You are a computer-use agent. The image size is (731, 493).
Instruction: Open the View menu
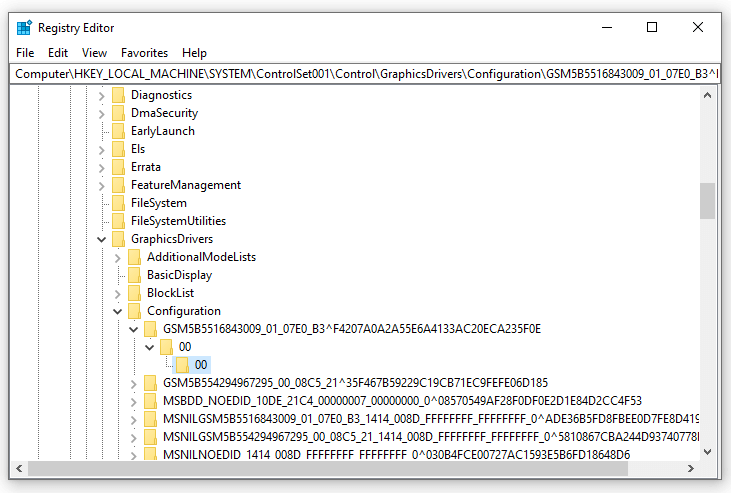click(x=94, y=53)
